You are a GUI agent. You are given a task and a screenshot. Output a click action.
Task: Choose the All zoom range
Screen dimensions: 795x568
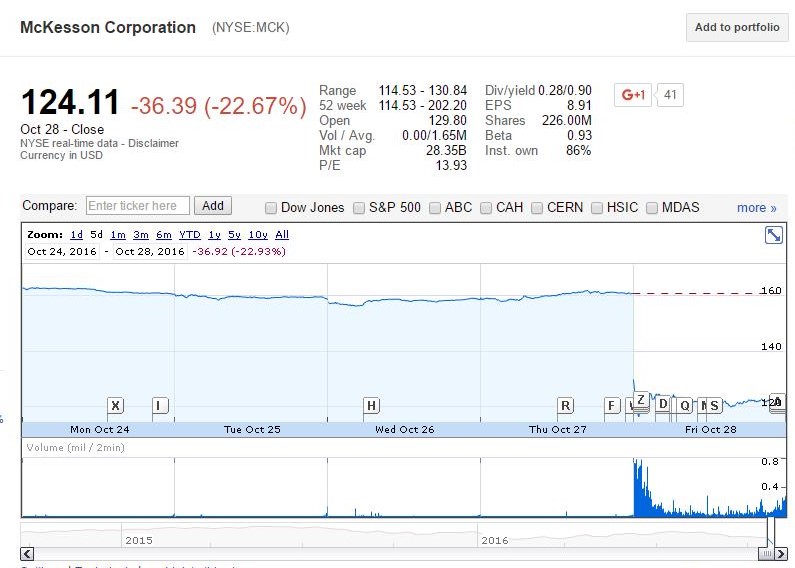282,235
